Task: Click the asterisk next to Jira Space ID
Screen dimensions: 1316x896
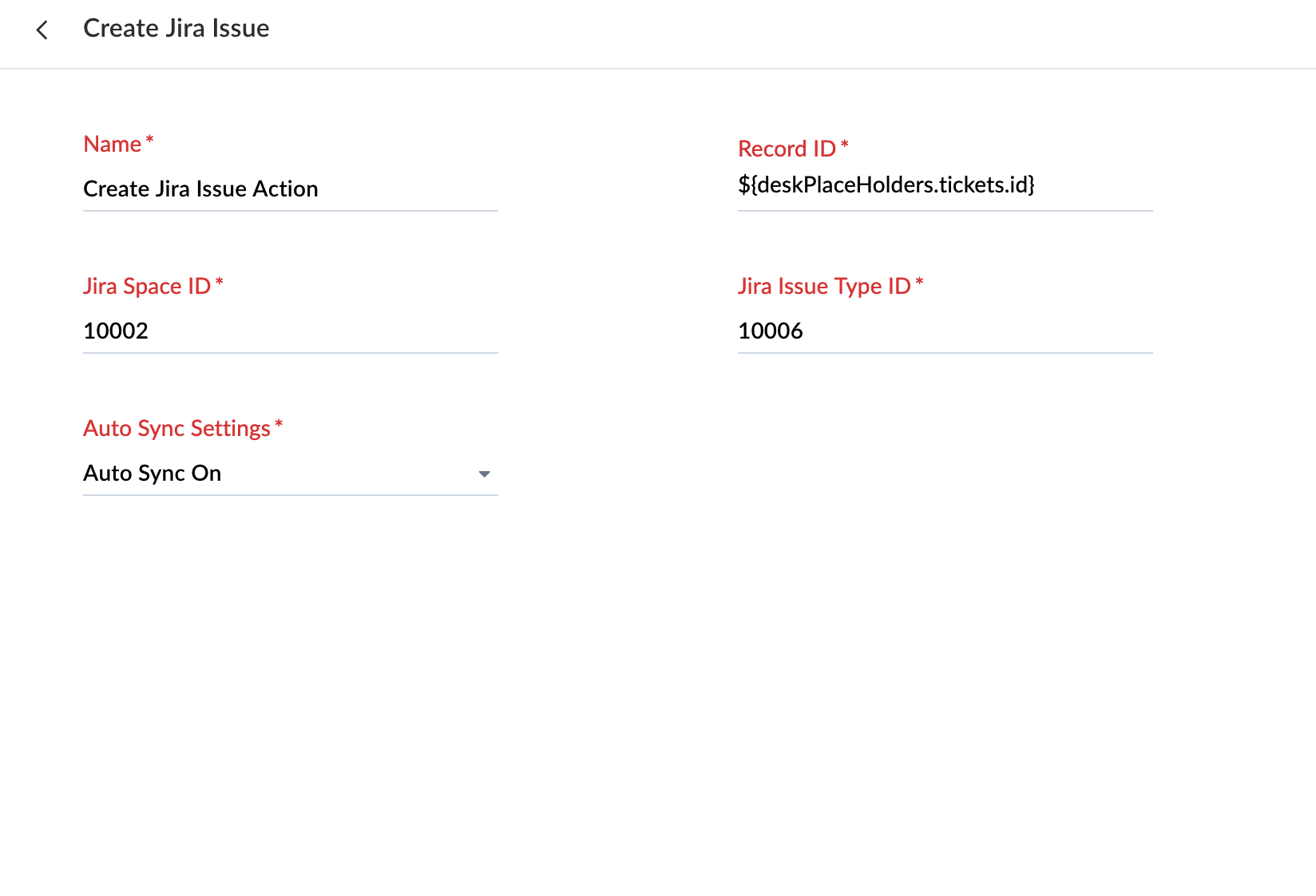Action: point(220,282)
